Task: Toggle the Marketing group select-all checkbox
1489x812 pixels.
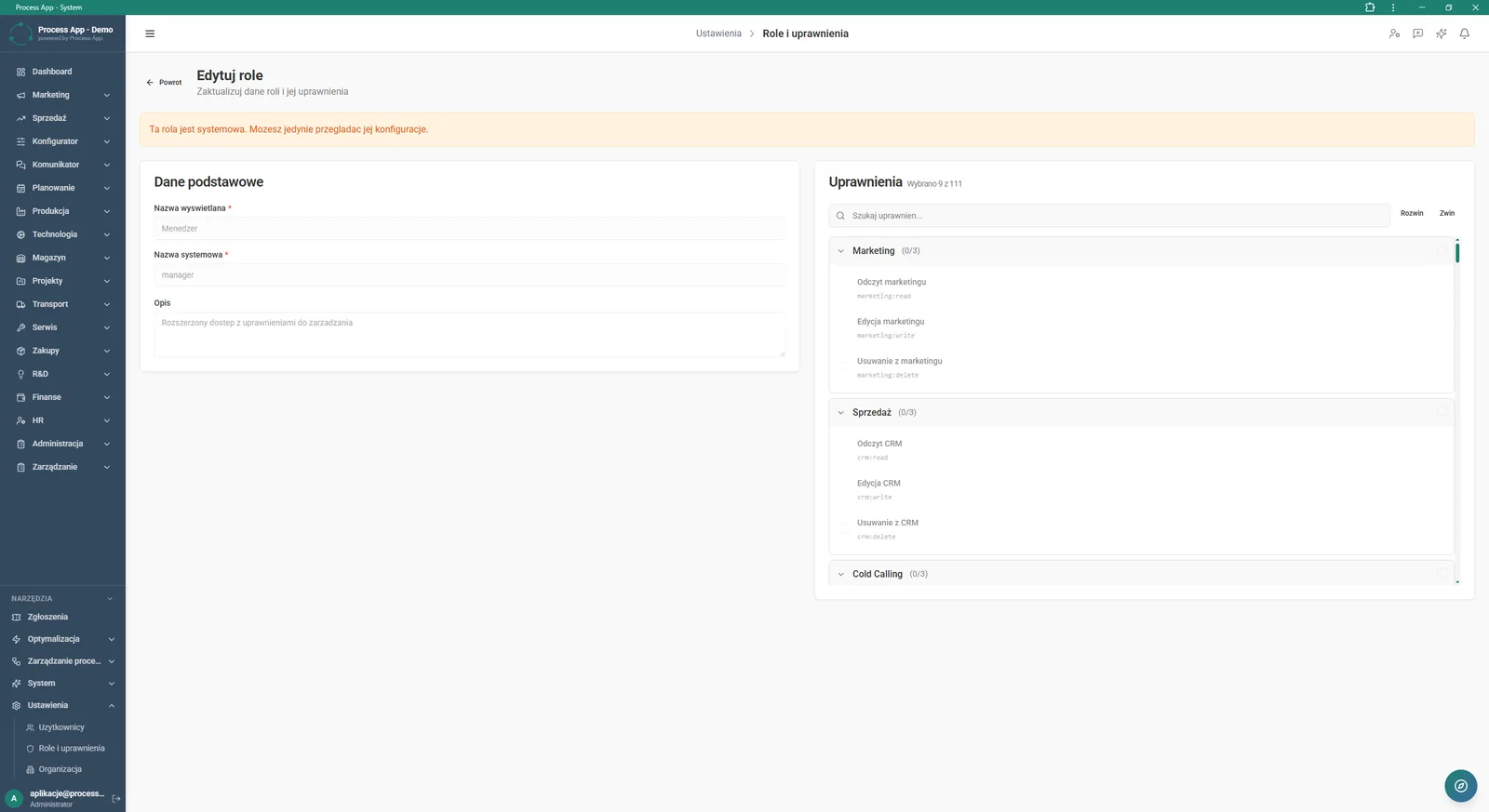Action: [x=1442, y=250]
